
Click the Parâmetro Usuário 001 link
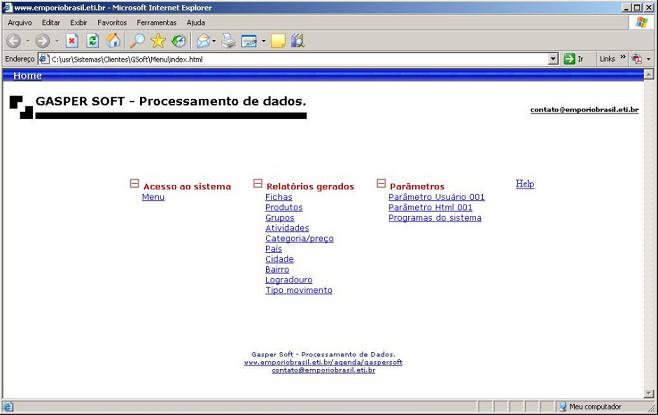coord(436,197)
